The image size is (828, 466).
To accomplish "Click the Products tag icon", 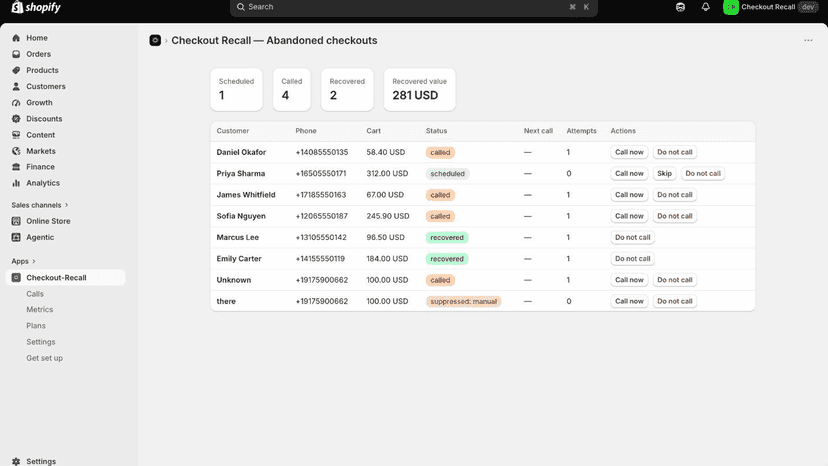I will [16, 70].
